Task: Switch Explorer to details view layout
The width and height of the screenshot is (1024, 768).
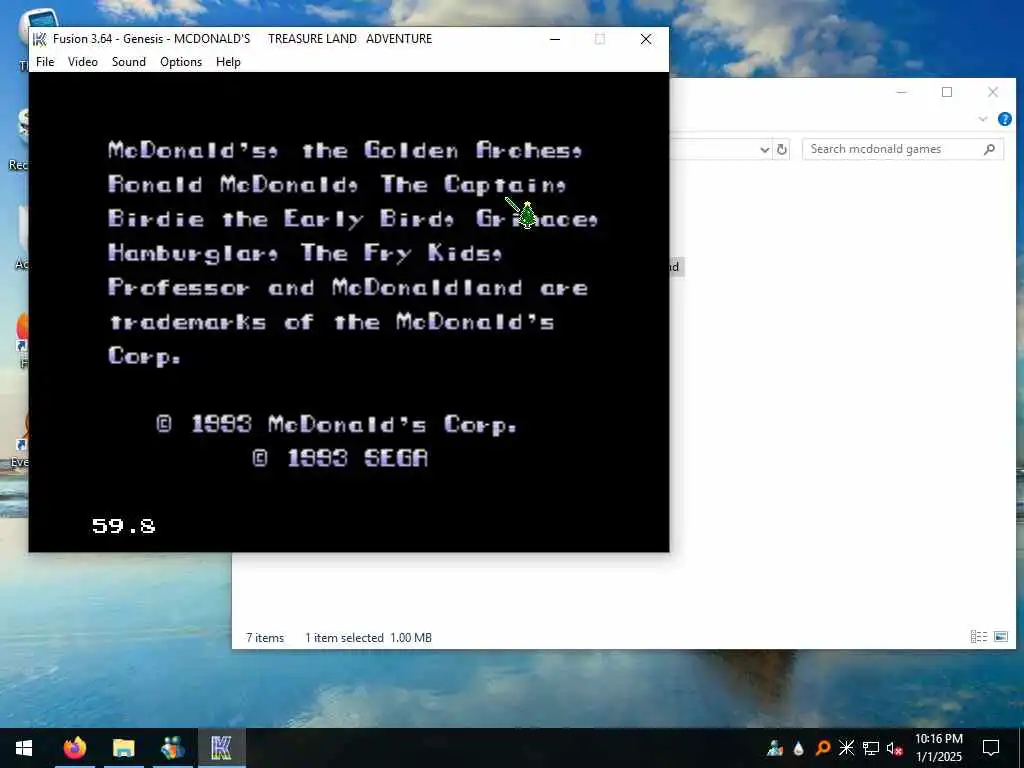Action: pyautogui.click(x=978, y=637)
